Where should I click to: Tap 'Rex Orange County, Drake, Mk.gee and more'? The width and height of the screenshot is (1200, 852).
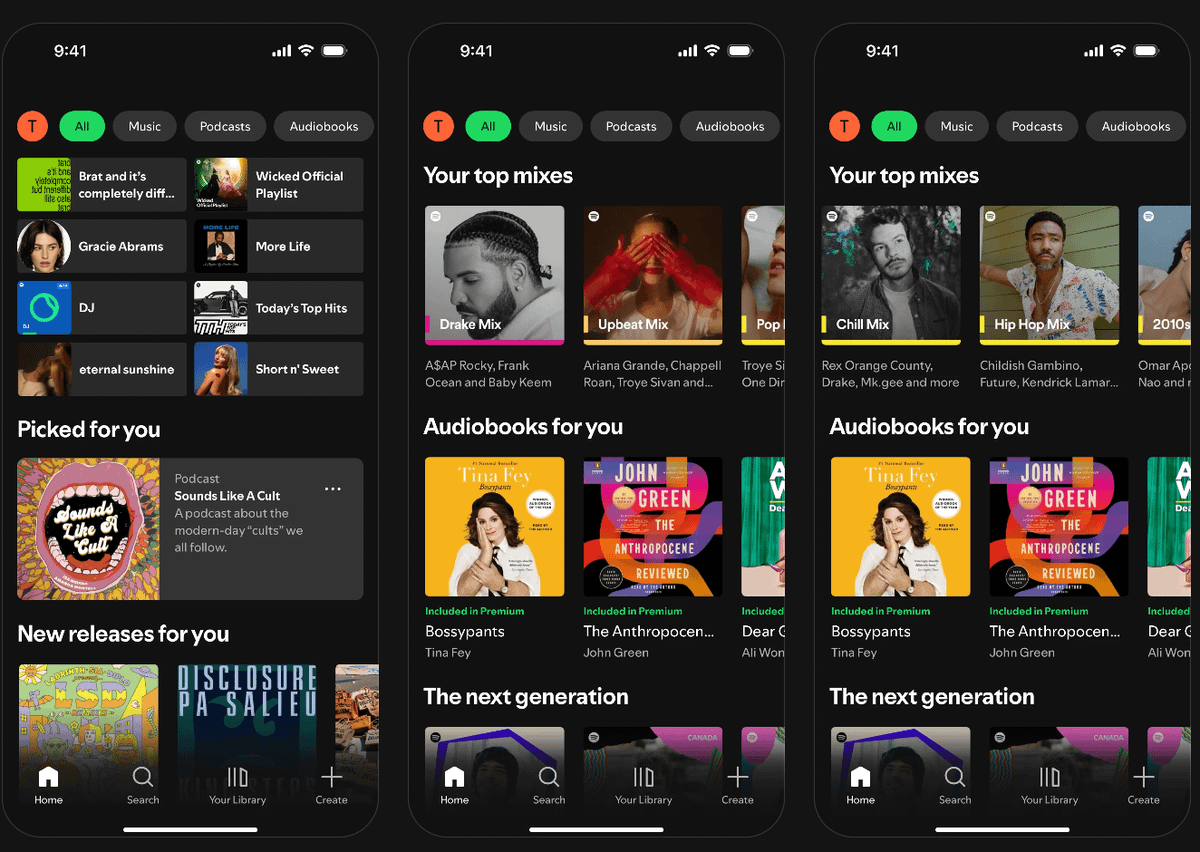pos(890,374)
